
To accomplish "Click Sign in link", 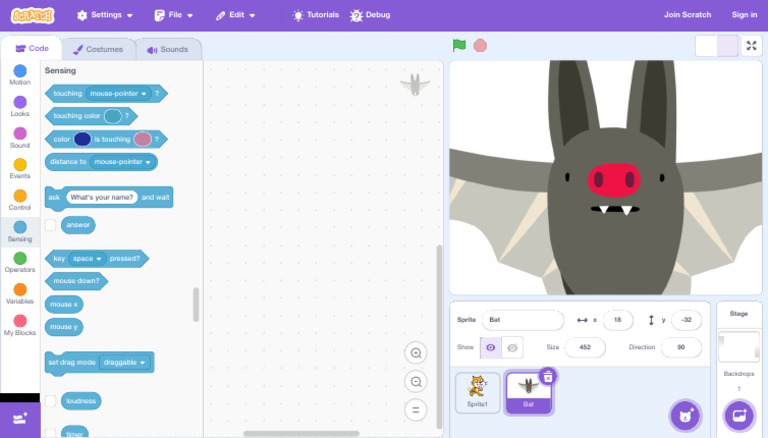I will 744,15.
